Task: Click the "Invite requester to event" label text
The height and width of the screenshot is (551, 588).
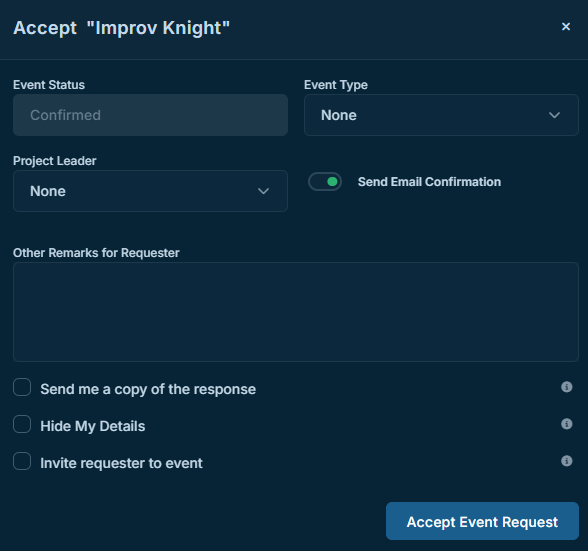Action: [122, 463]
